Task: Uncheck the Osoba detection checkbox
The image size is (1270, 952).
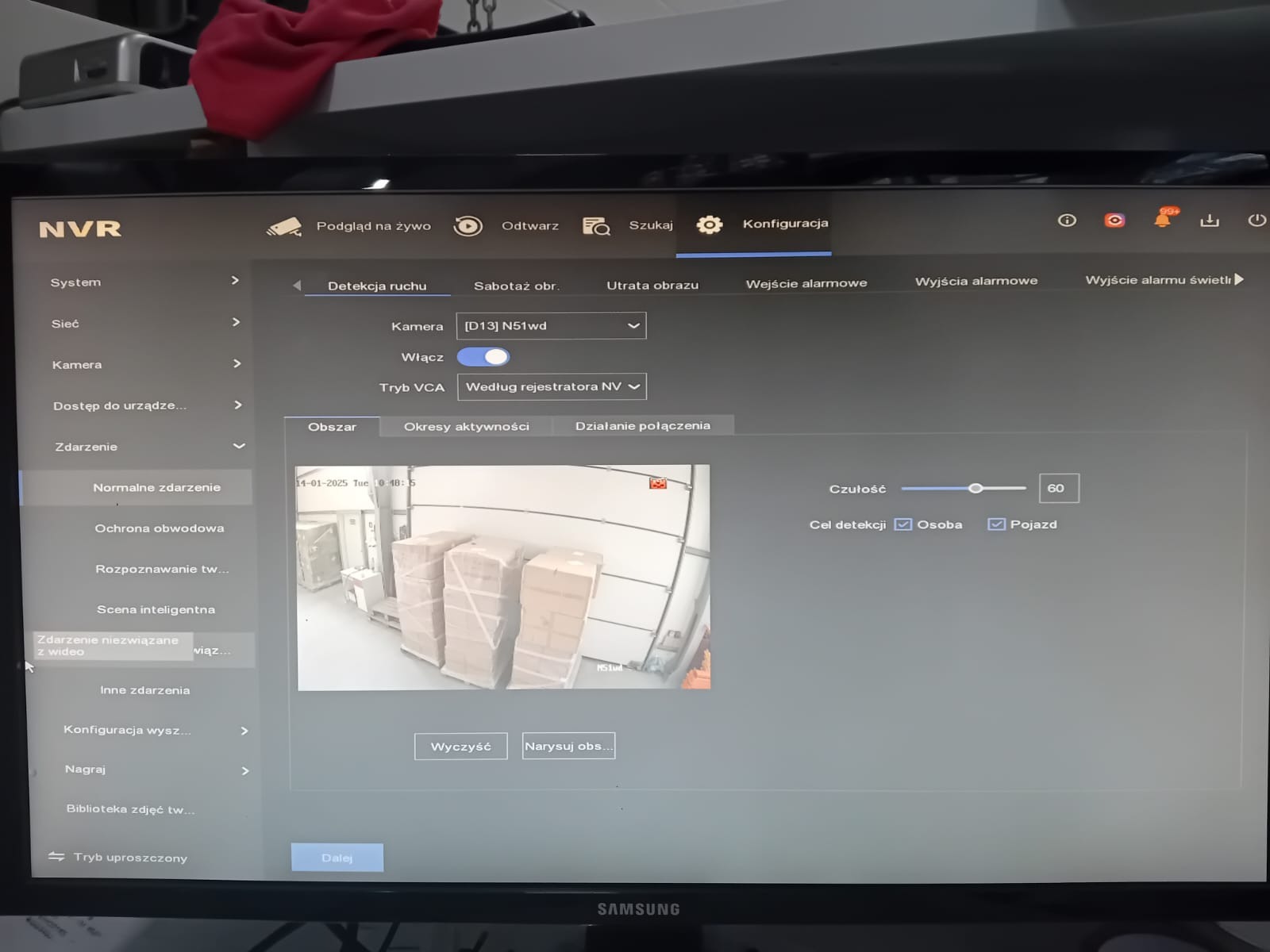Action: 902,524
